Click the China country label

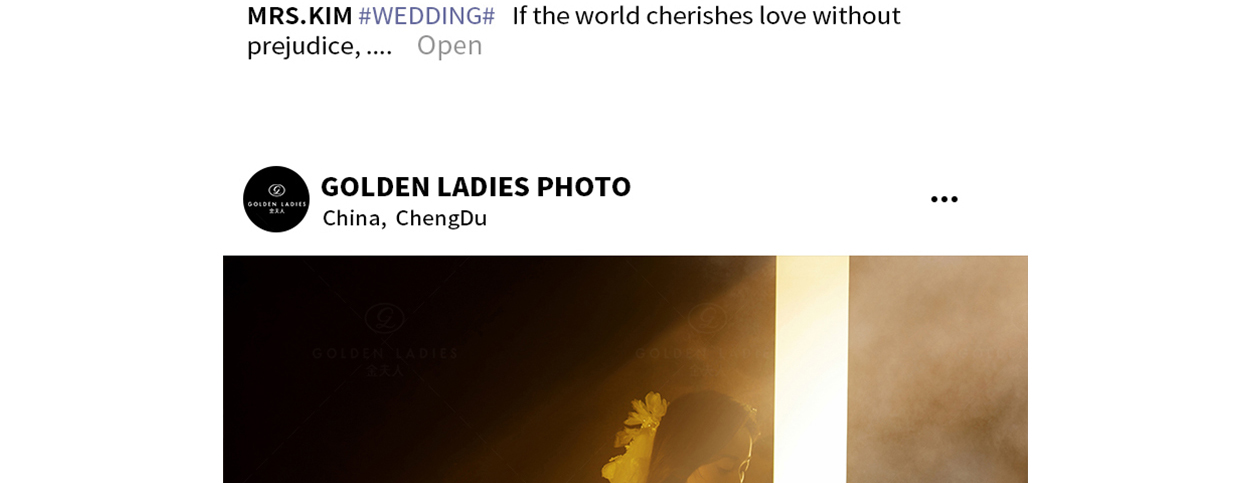pyautogui.click(x=354, y=218)
